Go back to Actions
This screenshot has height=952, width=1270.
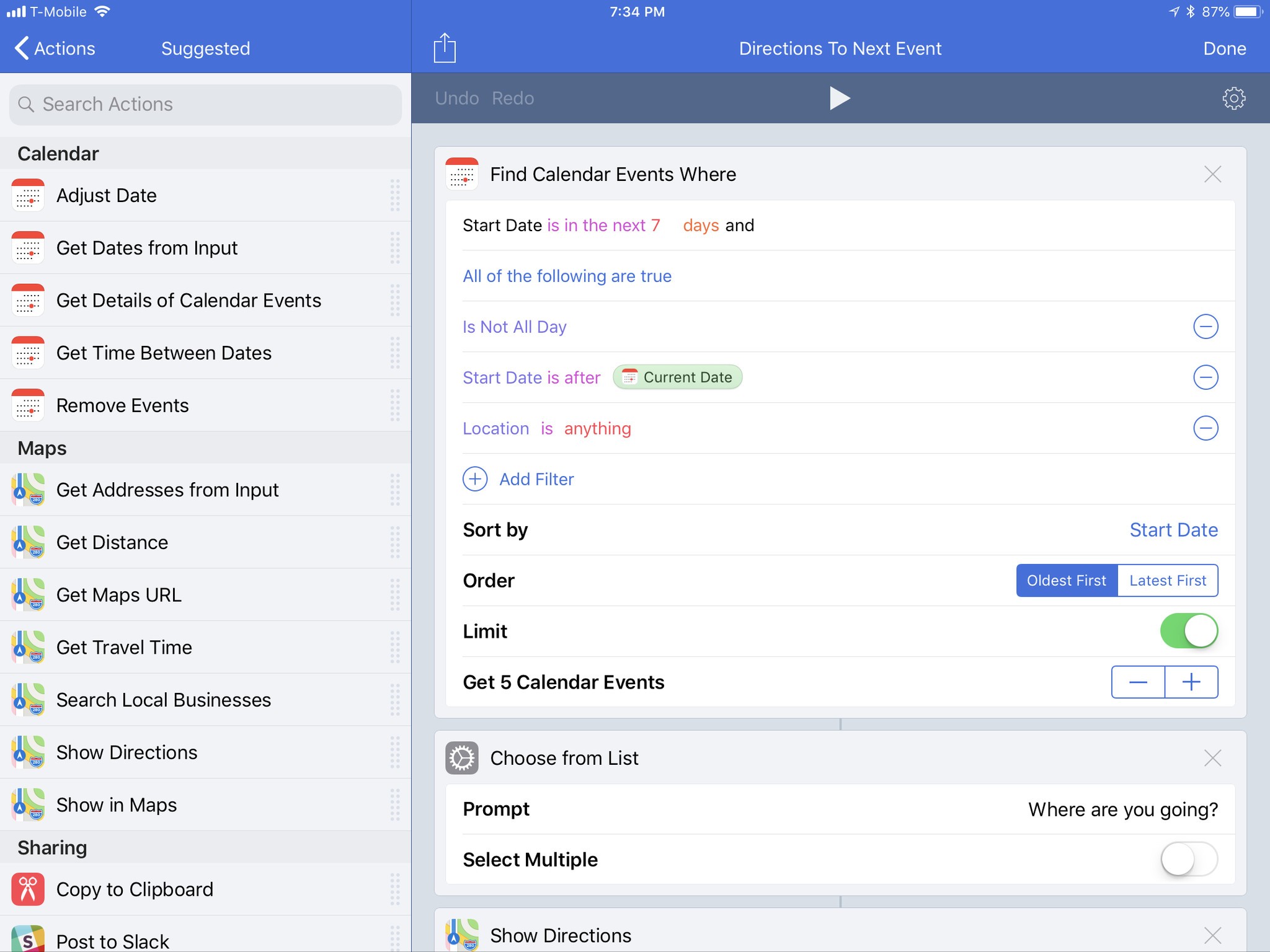click(x=55, y=48)
